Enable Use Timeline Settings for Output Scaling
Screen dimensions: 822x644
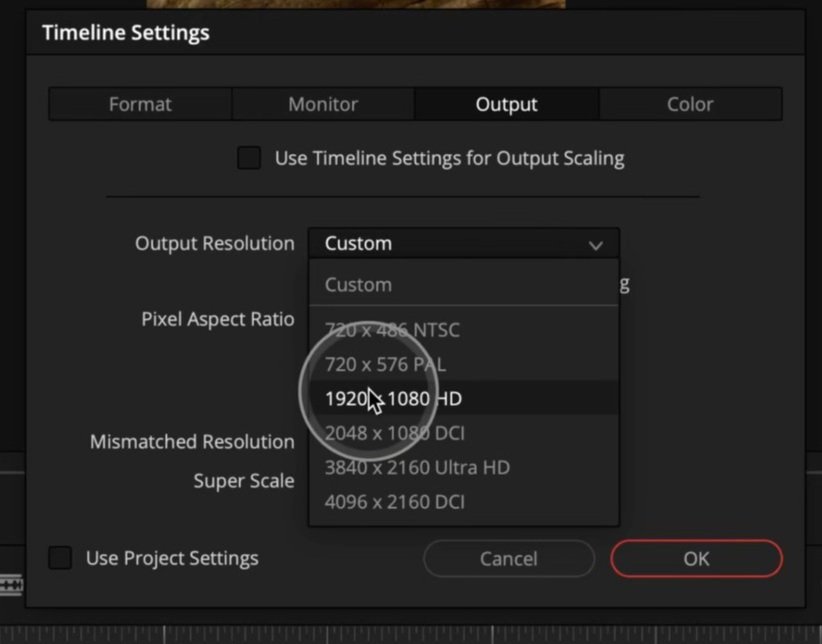point(249,157)
